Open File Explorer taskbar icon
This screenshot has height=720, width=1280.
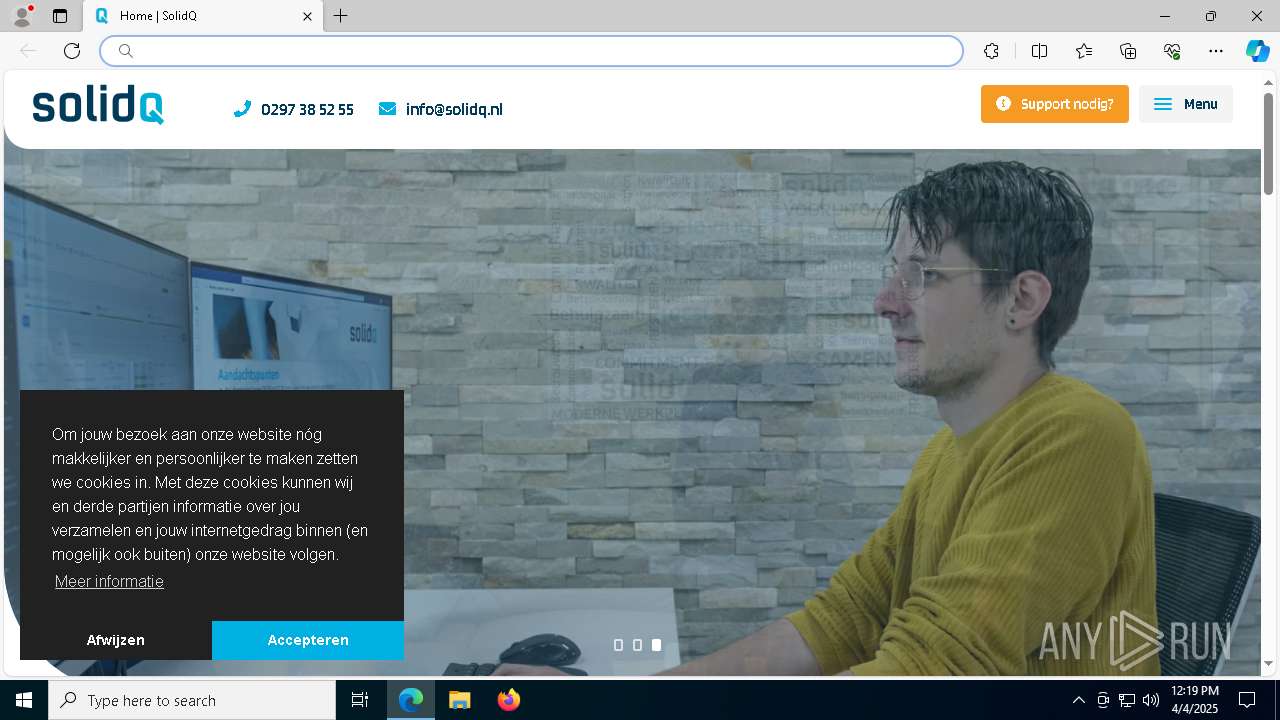pos(459,700)
